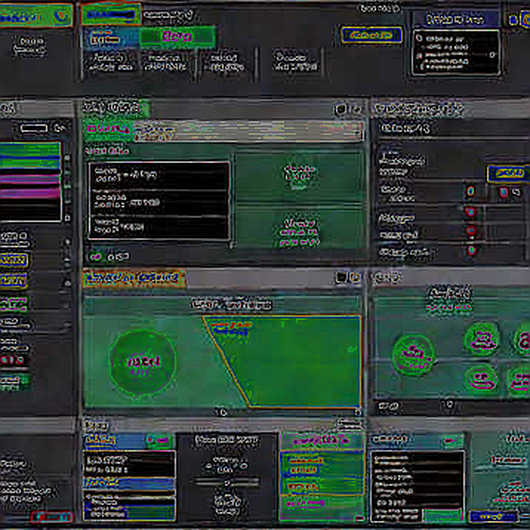Click the square icon in first green-tab panel header
Image resolution: width=530 pixels, height=530 pixels.
pos(341,109)
